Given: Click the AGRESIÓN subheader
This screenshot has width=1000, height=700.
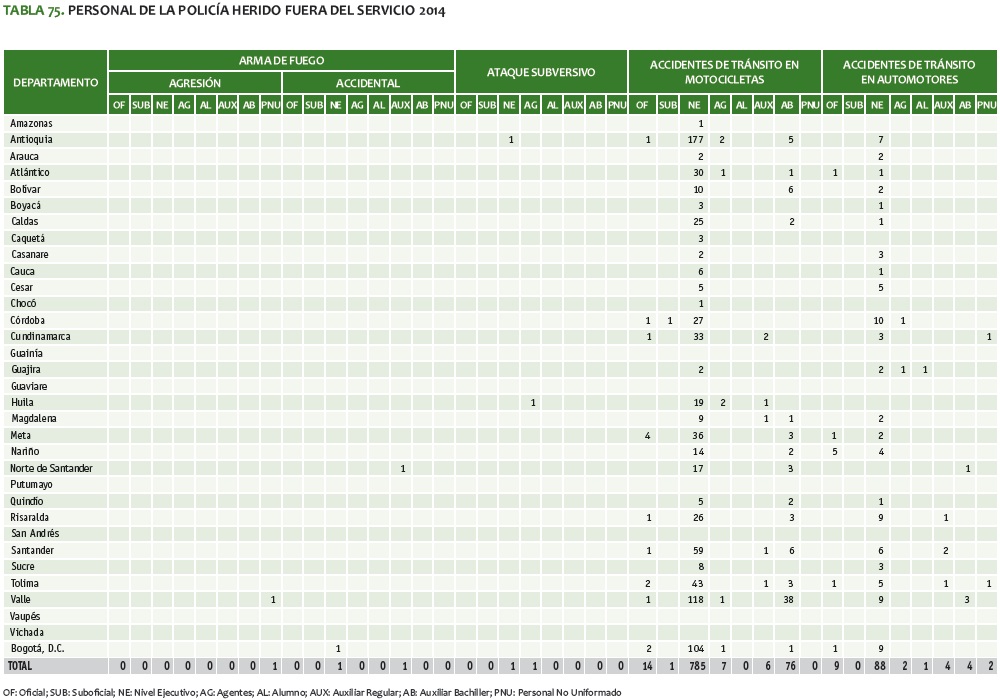Looking at the screenshot, I should (194, 83).
